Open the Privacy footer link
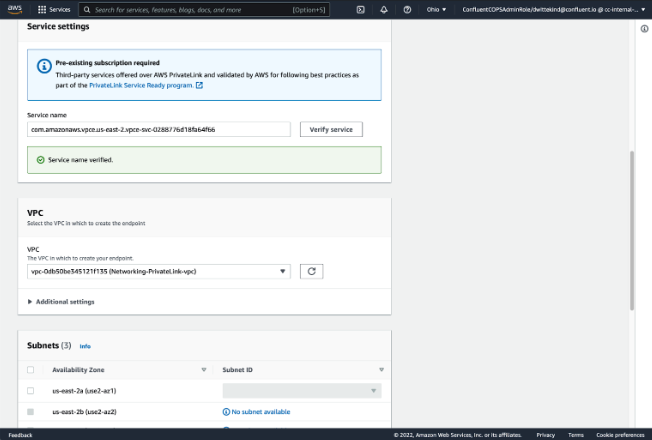Screen dimensions: 652x440 [x=546, y=435]
